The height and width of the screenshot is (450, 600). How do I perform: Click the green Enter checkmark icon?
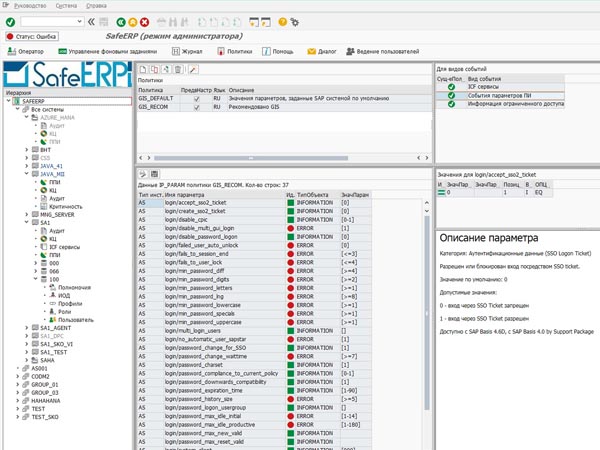coord(10,20)
